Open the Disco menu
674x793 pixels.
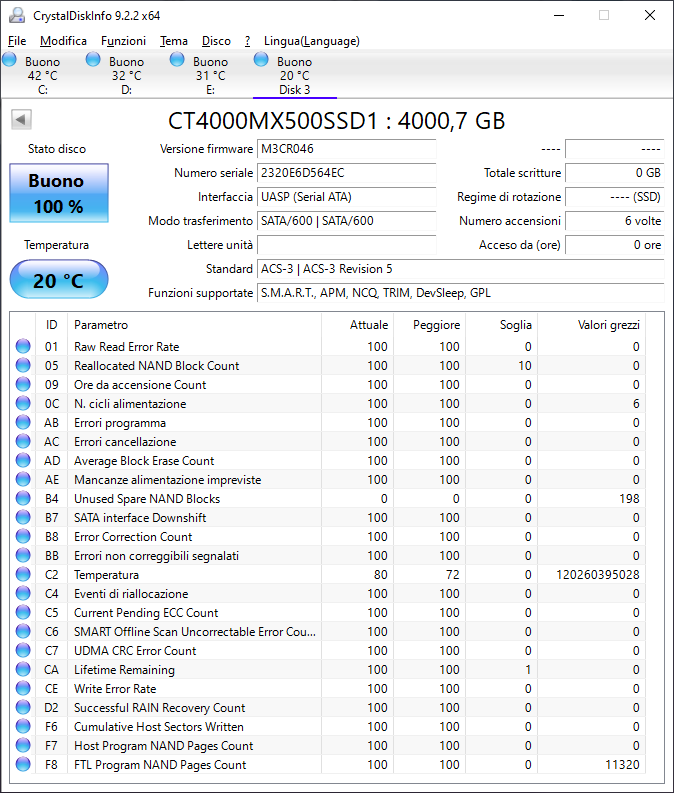point(216,41)
